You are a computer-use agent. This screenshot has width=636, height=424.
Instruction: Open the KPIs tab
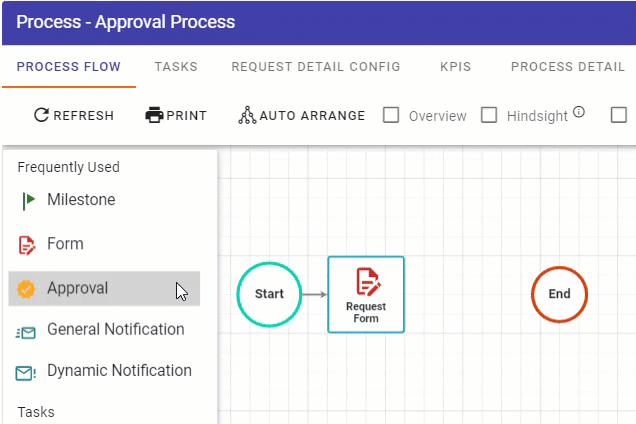pos(456,67)
